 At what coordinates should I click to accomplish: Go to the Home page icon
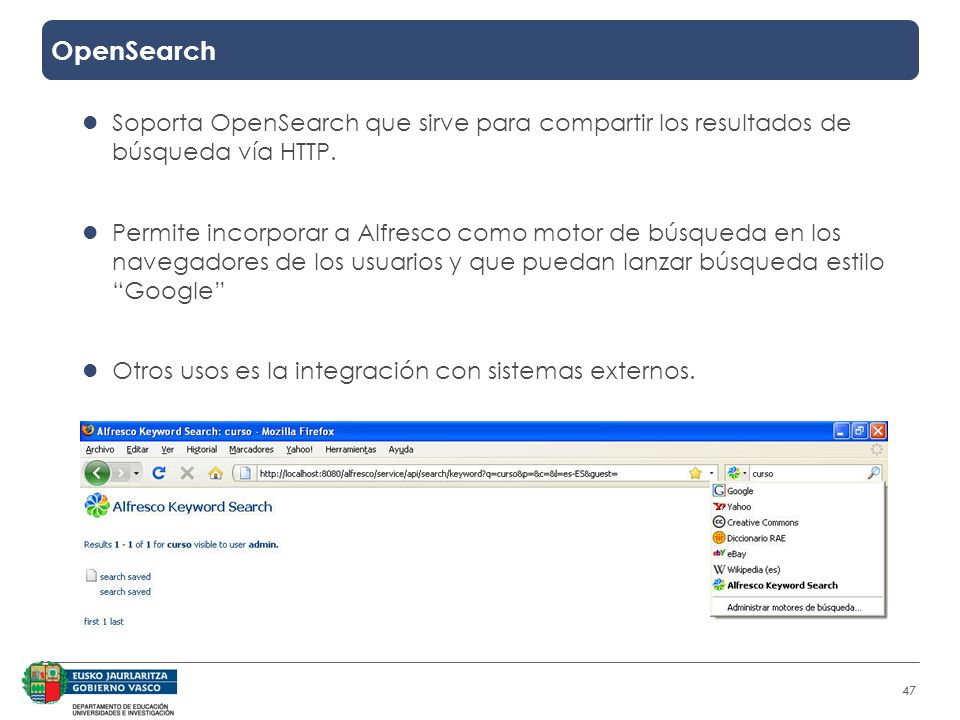tap(216, 473)
